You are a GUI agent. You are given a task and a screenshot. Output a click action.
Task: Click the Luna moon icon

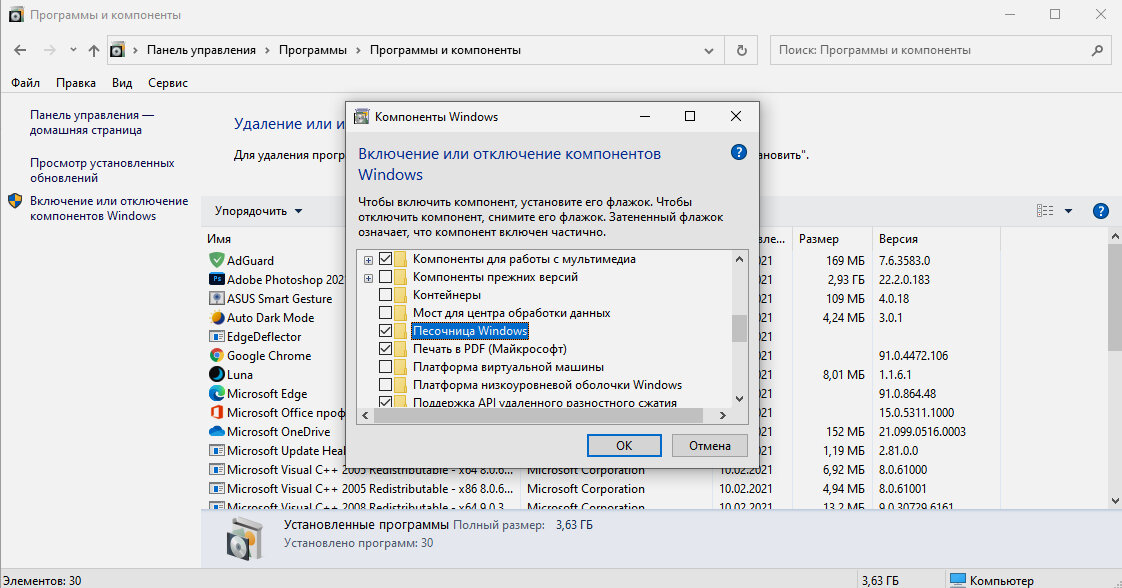pos(216,374)
